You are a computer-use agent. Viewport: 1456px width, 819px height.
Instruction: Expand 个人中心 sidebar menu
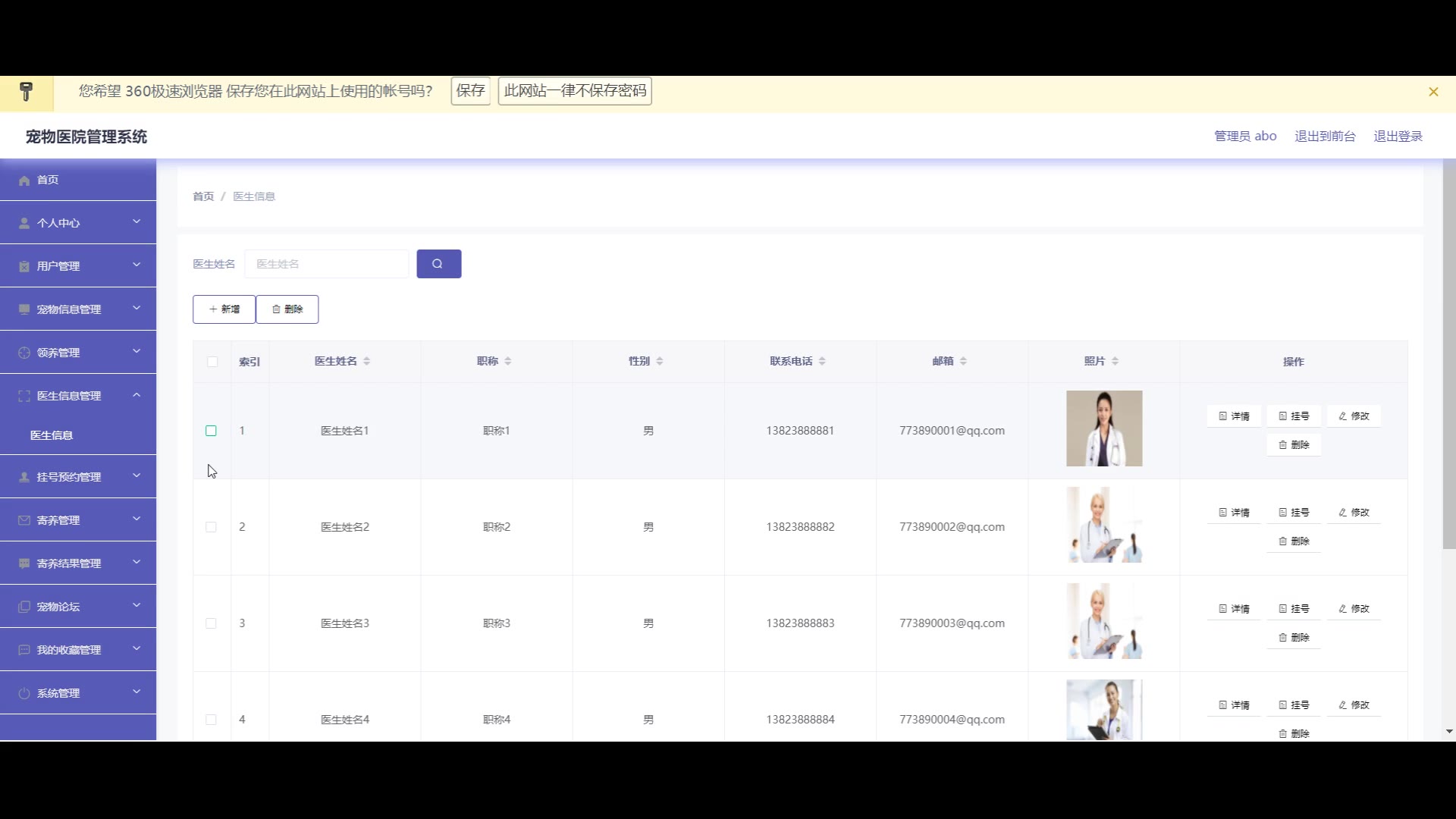pyautogui.click(x=78, y=223)
